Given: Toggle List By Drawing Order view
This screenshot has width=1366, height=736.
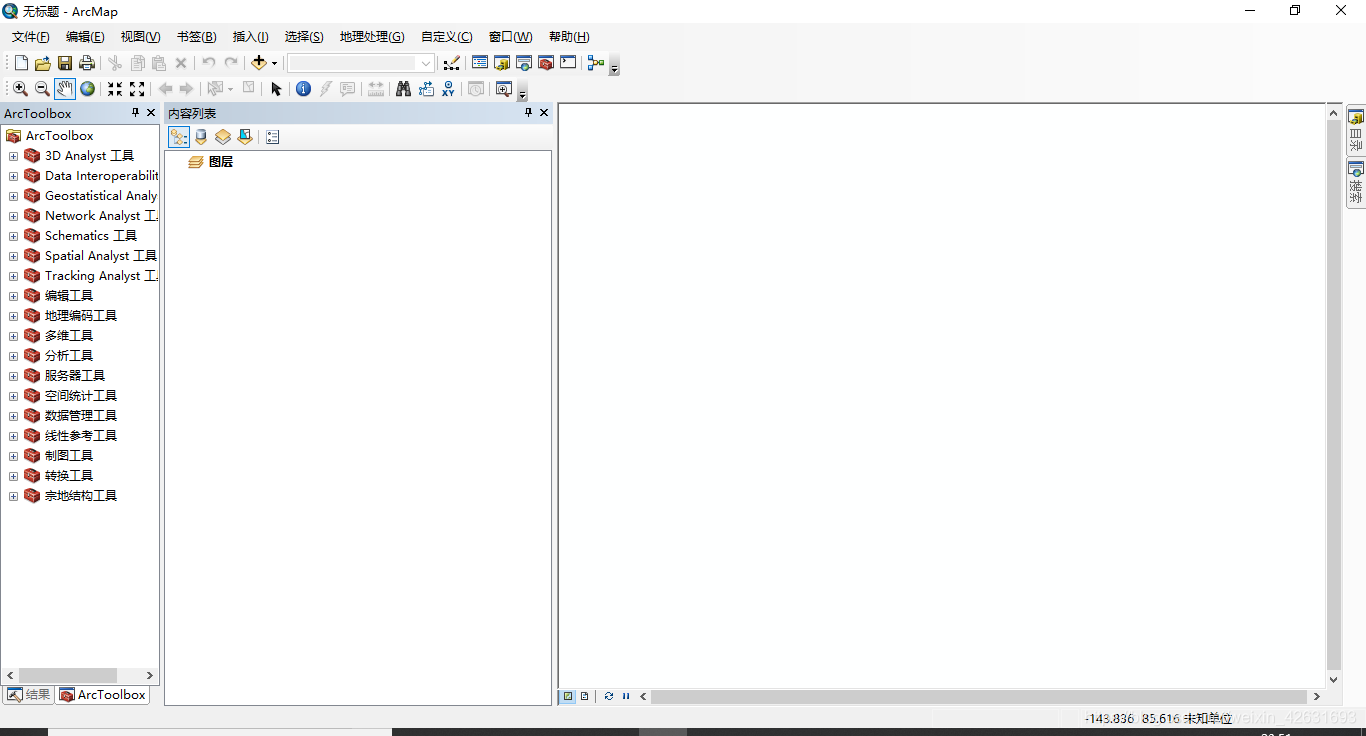Looking at the screenshot, I should point(179,137).
